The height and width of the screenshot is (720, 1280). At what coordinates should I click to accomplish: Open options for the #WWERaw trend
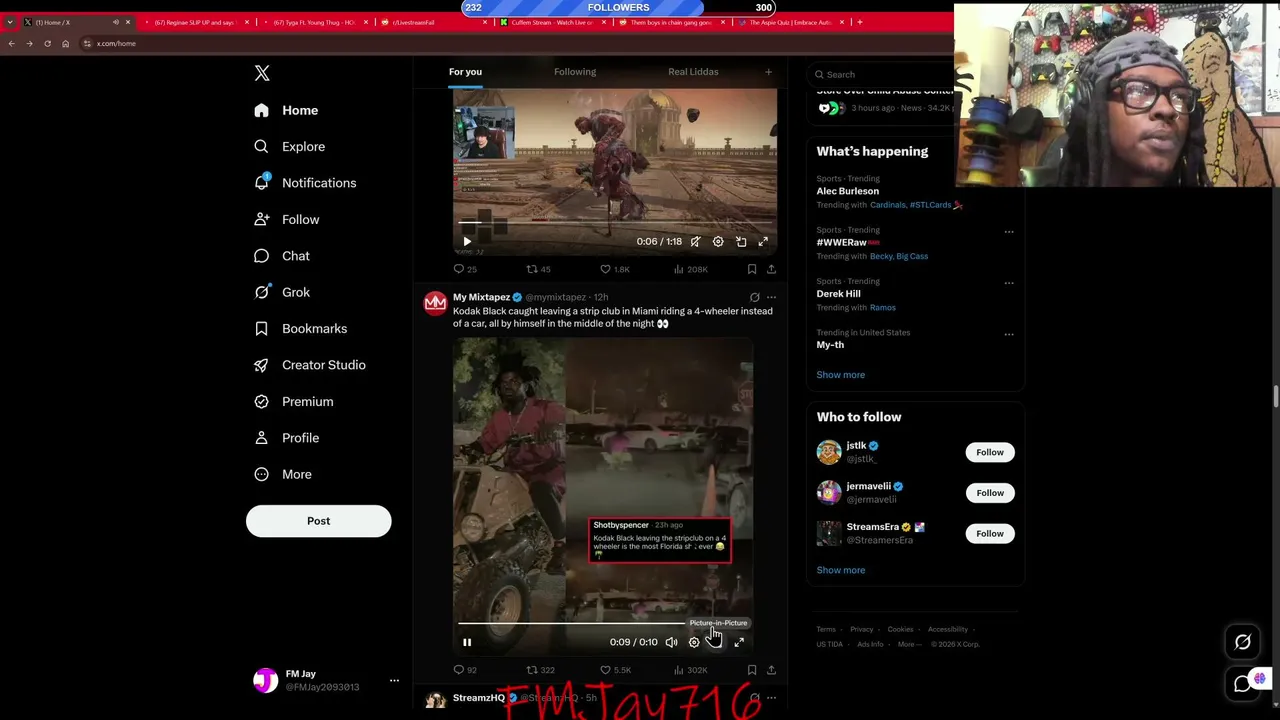pos(1009,232)
